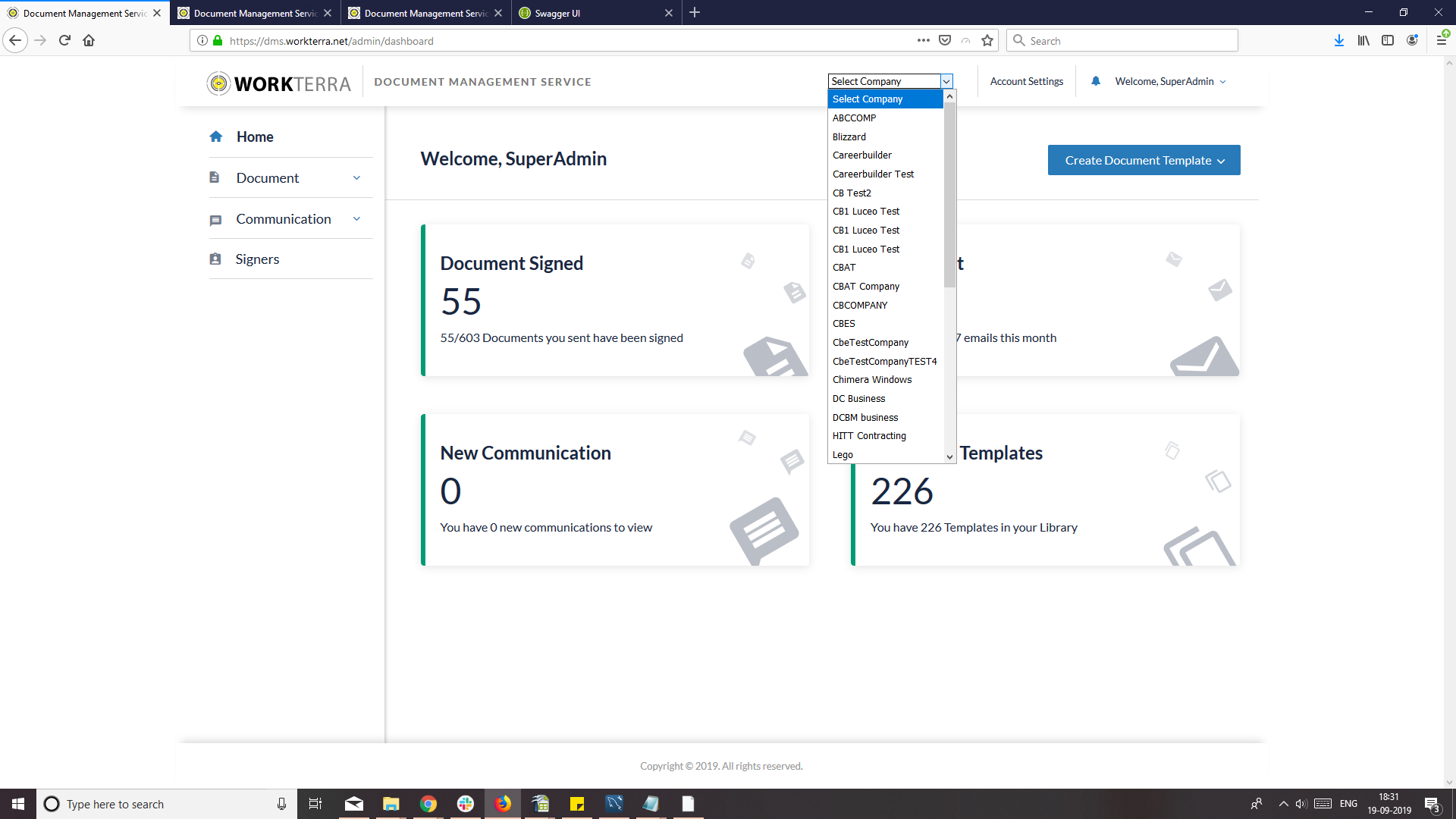Select ABCCOMP from company list
Viewport: 1456px width, 819px height.
[886, 118]
